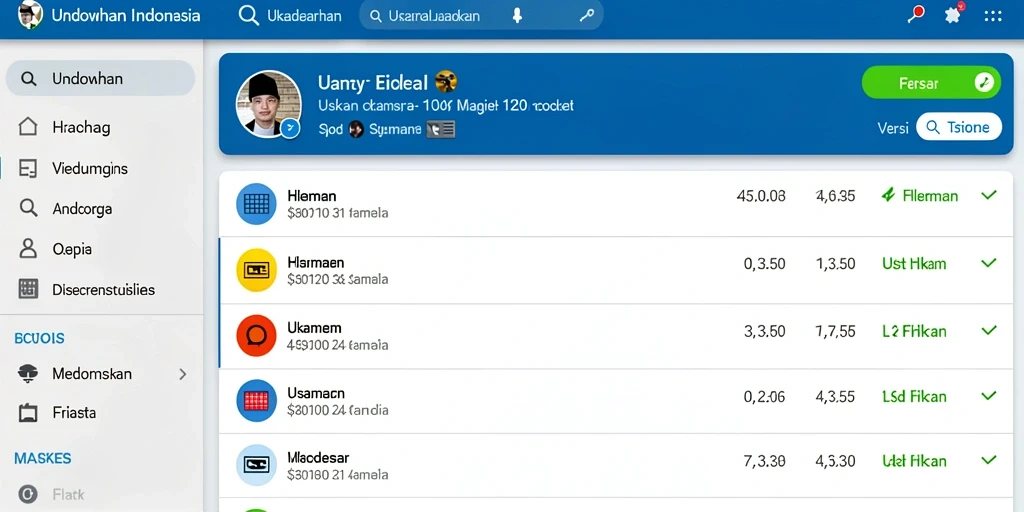Click the Oepia person icon
The height and width of the screenshot is (512, 1024).
point(28,248)
